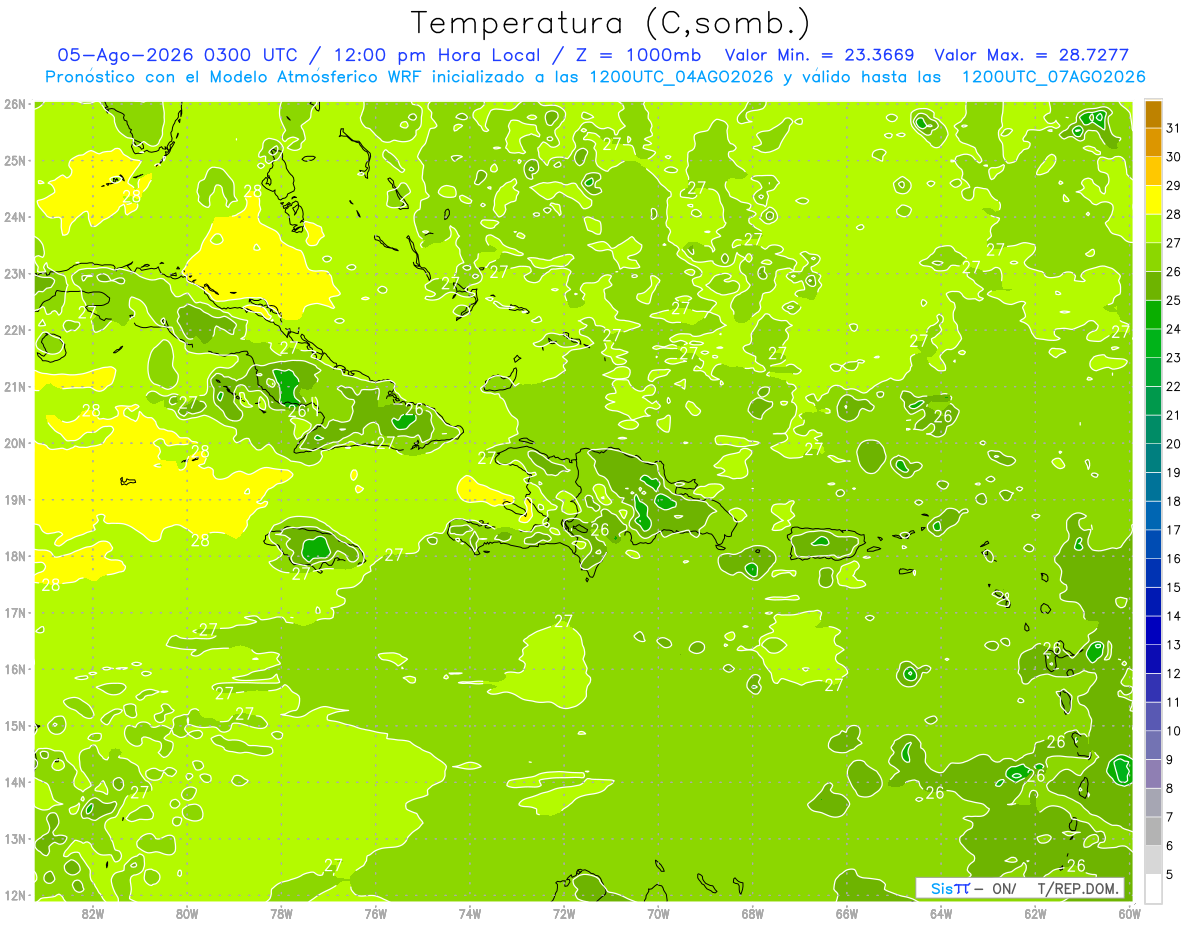Click the "12N" latitude axis label
The image size is (1200, 927).
click(15, 895)
